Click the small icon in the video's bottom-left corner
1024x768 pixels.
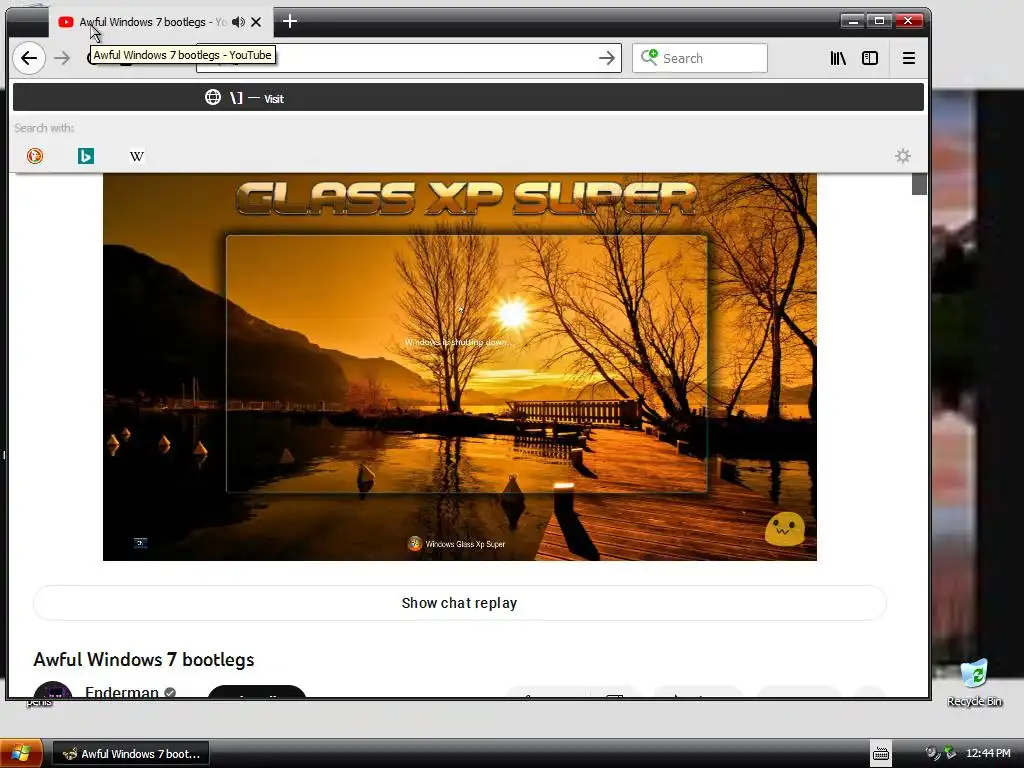140,543
